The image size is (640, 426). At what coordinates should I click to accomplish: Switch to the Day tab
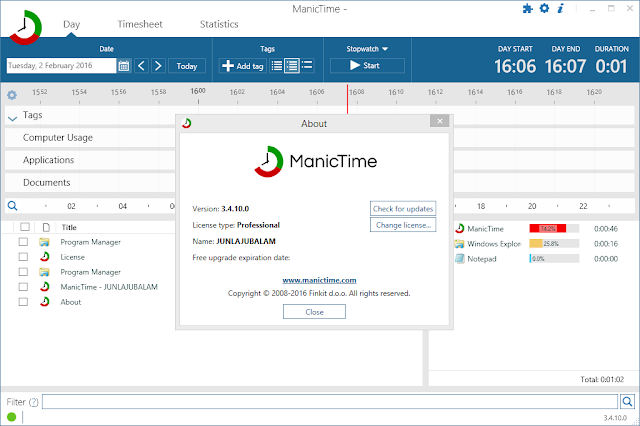71,24
